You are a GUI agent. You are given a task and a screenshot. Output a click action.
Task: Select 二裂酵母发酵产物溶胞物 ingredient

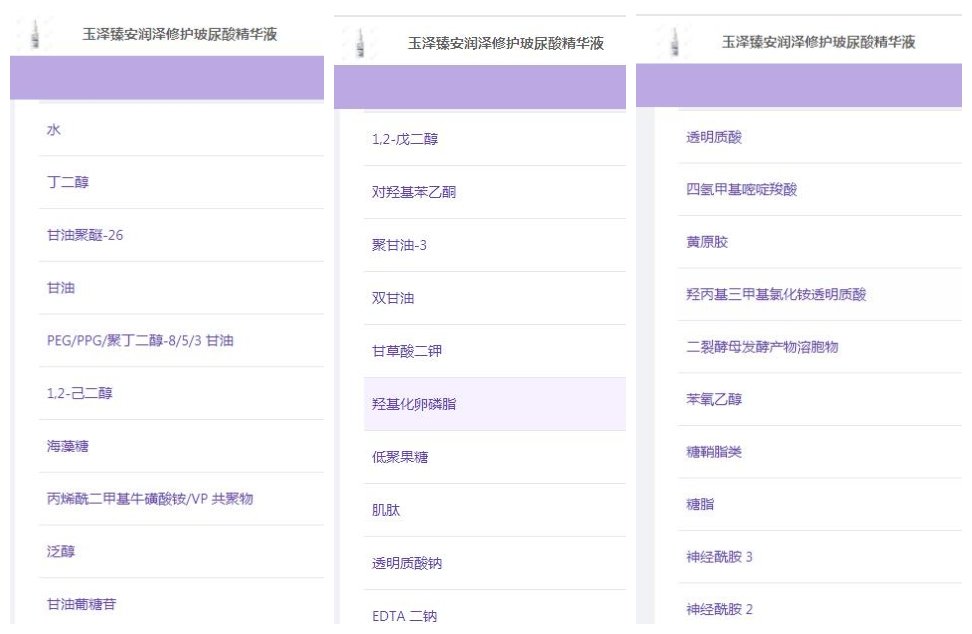click(x=762, y=347)
